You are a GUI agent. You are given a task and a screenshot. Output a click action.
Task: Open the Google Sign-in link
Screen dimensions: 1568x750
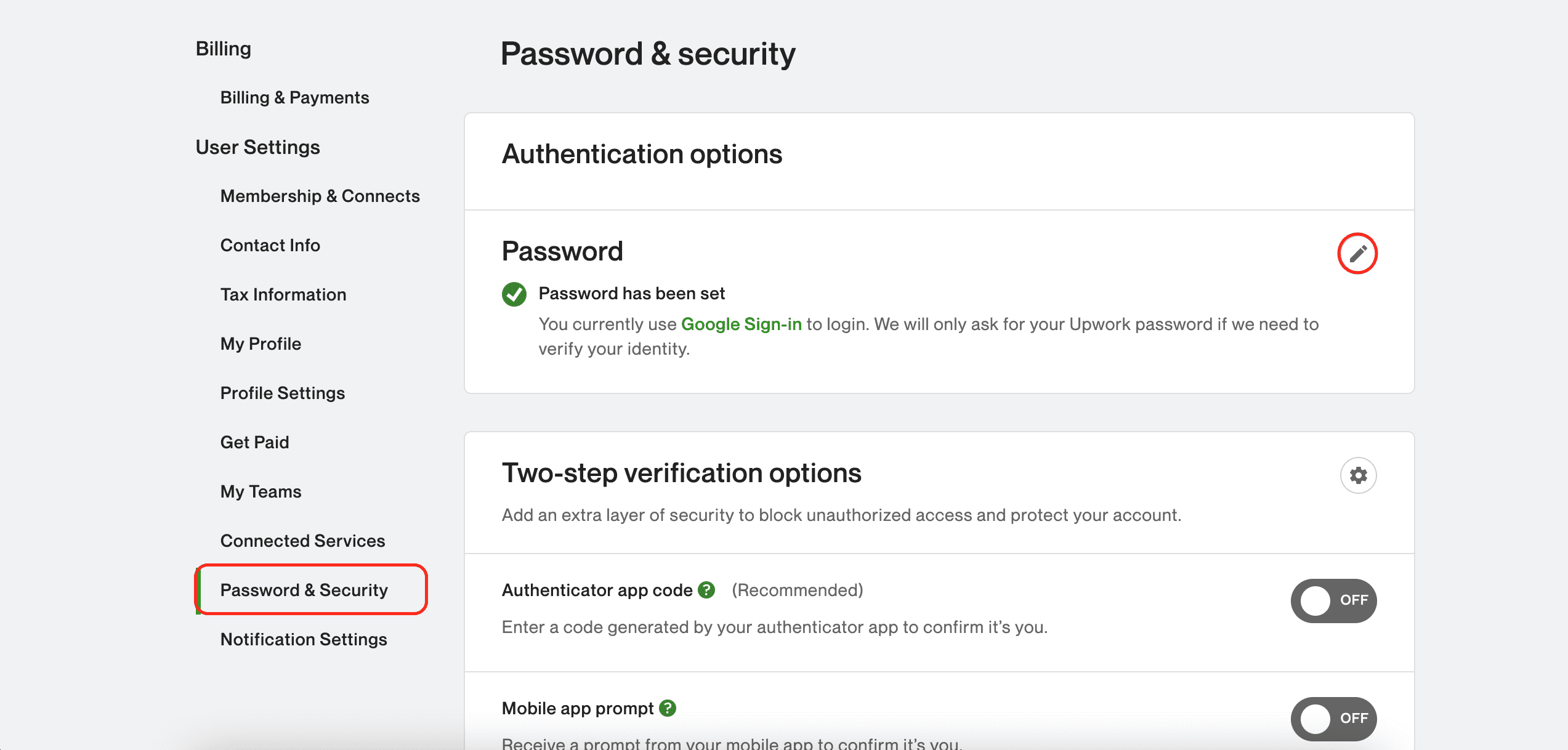741,324
